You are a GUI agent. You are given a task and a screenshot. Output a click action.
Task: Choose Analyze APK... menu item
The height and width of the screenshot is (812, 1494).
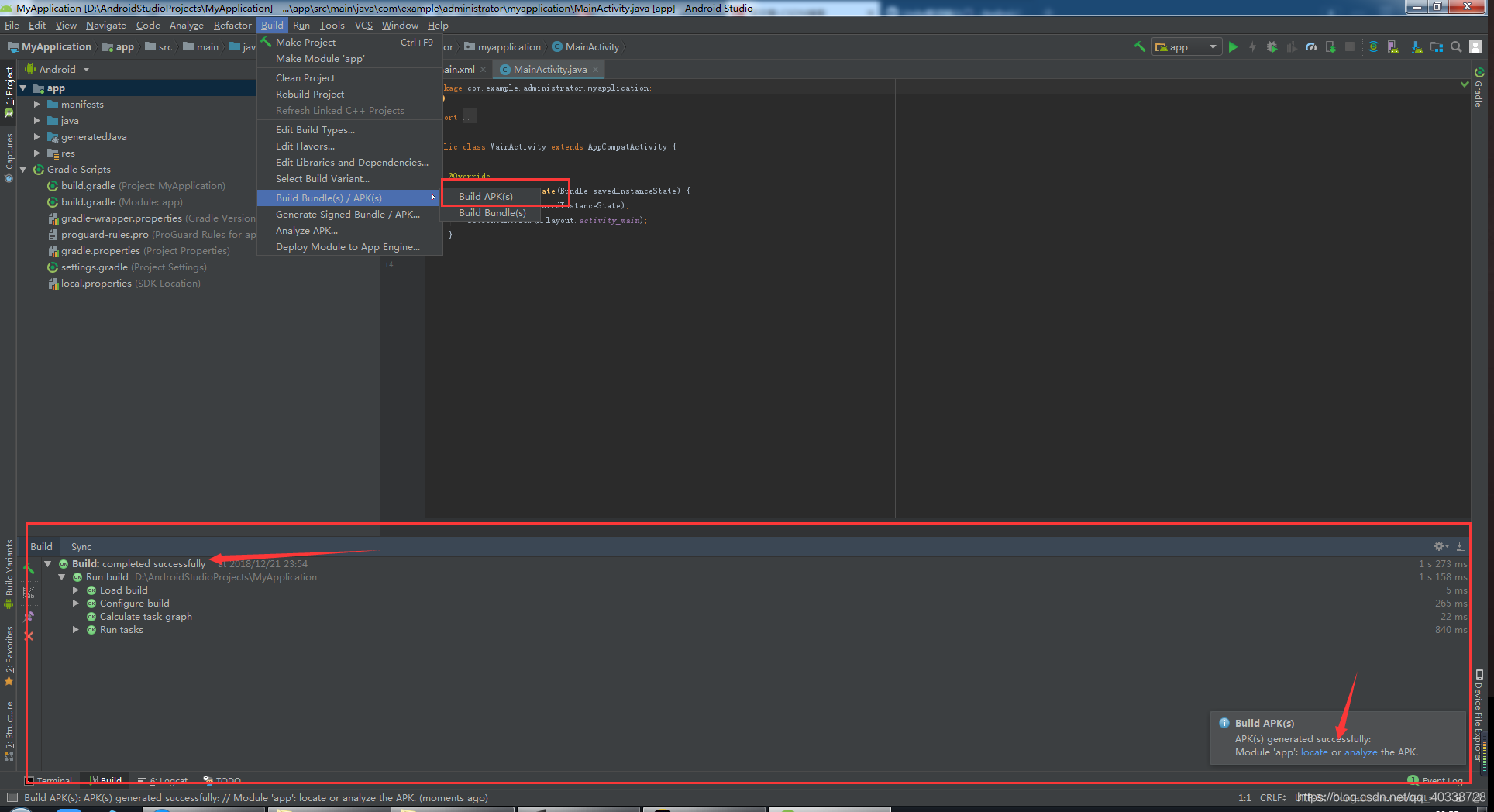pyautogui.click(x=349, y=230)
